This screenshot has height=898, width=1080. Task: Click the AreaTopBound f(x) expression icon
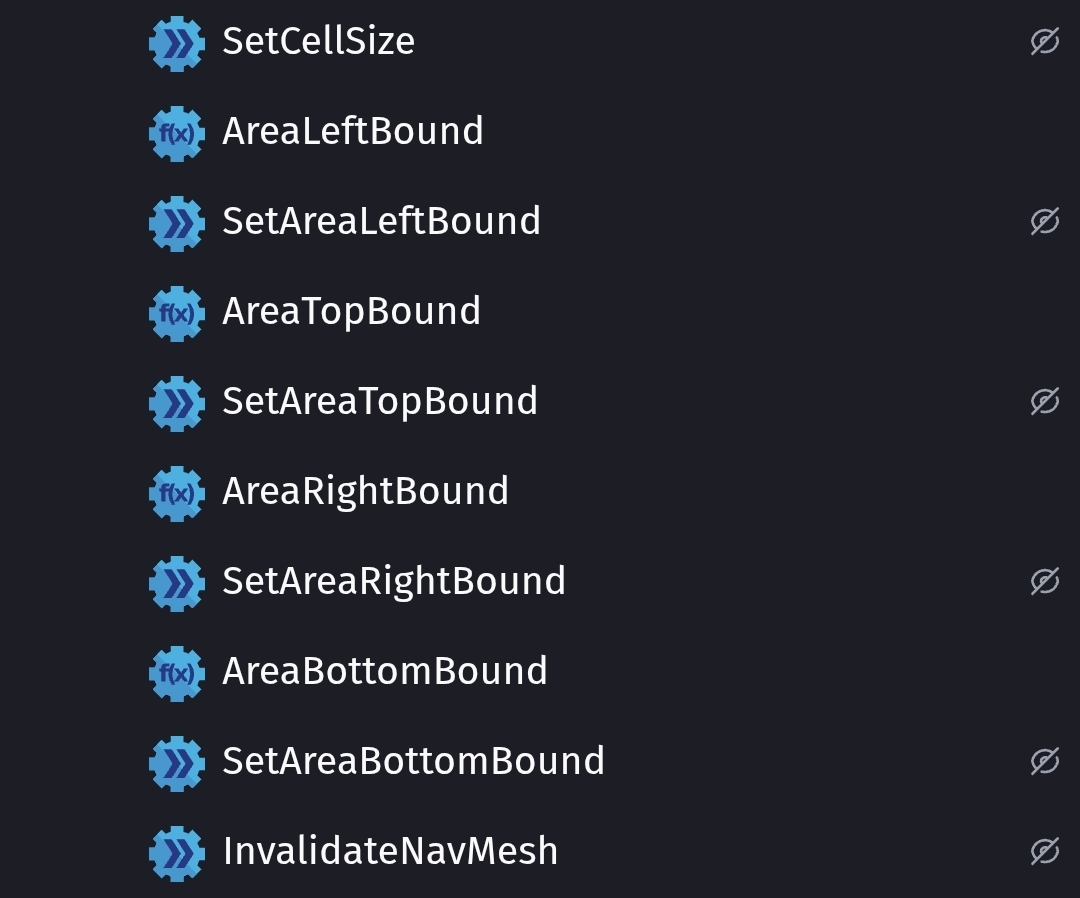pos(176,313)
